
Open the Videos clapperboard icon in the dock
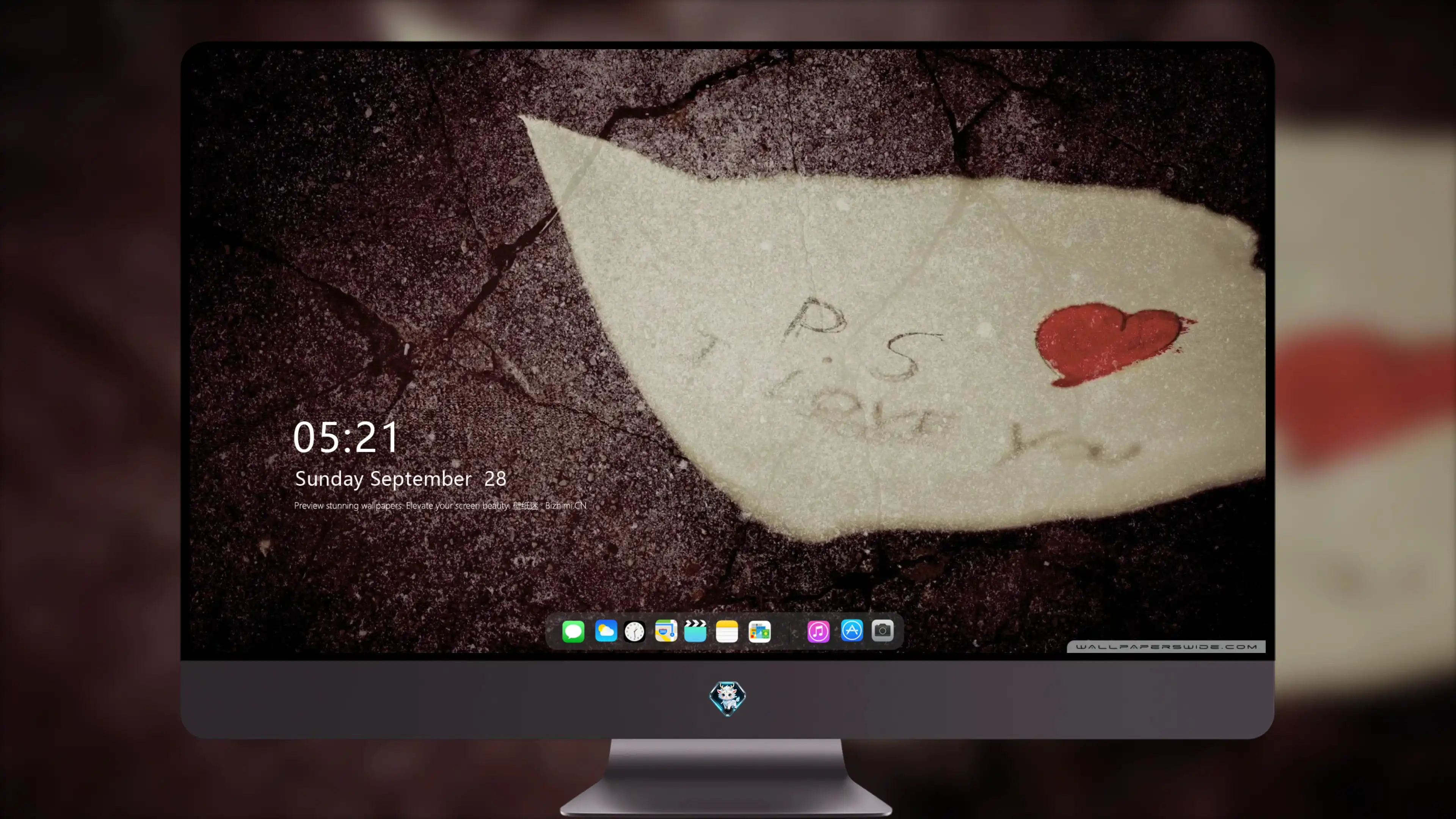click(x=695, y=631)
